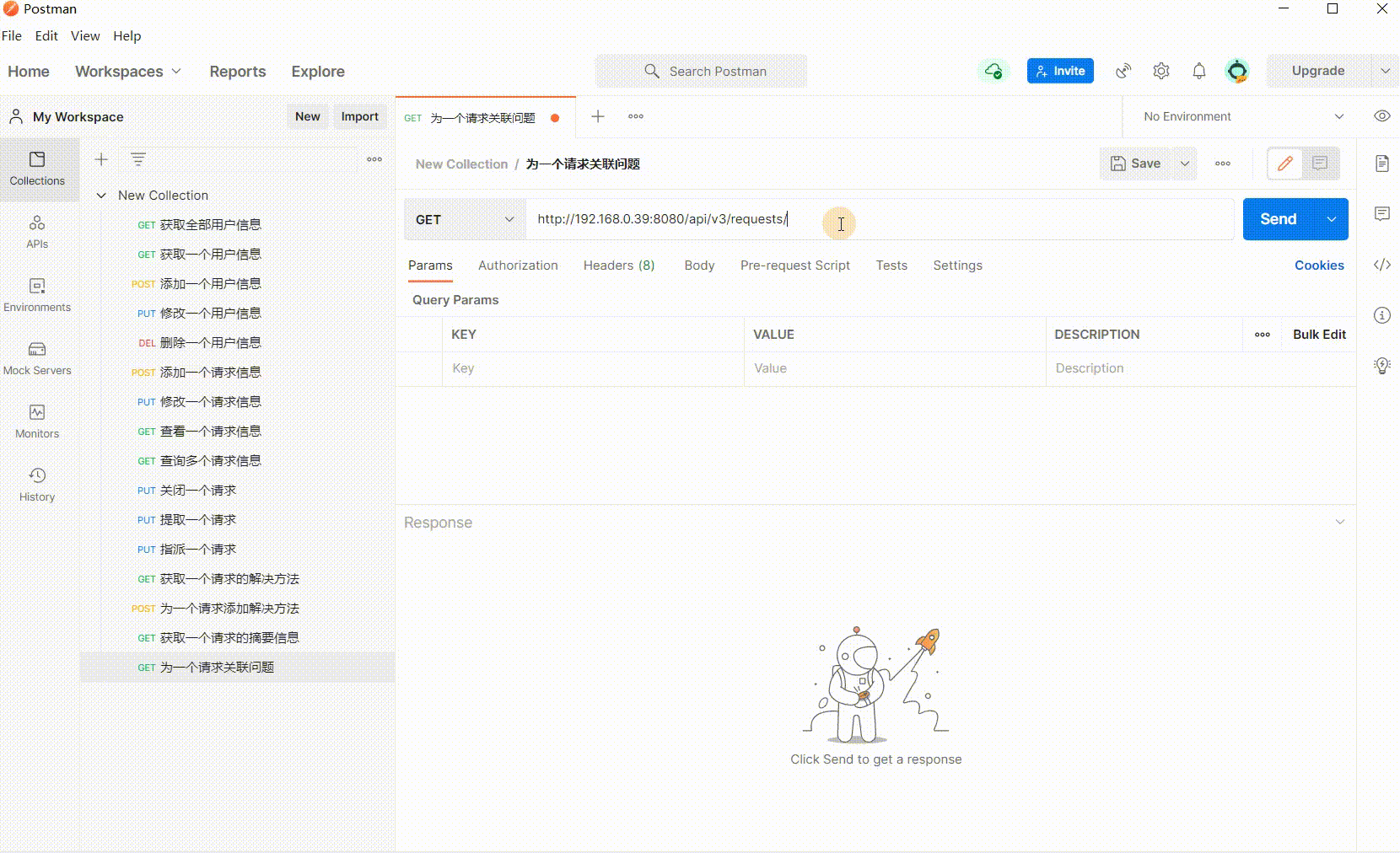Open History in the left sidebar
1400x853 pixels.
[x=37, y=485]
